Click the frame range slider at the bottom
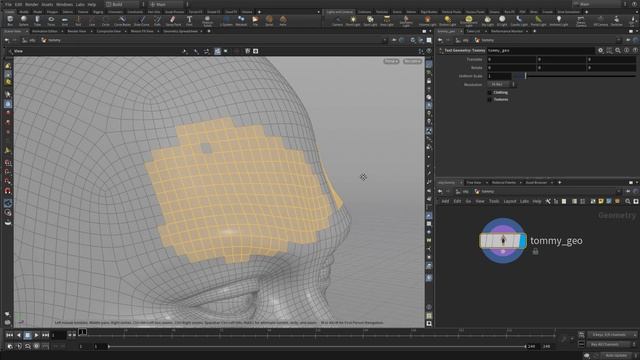Screen dimensions: 640x360 click(x=317, y=346)
